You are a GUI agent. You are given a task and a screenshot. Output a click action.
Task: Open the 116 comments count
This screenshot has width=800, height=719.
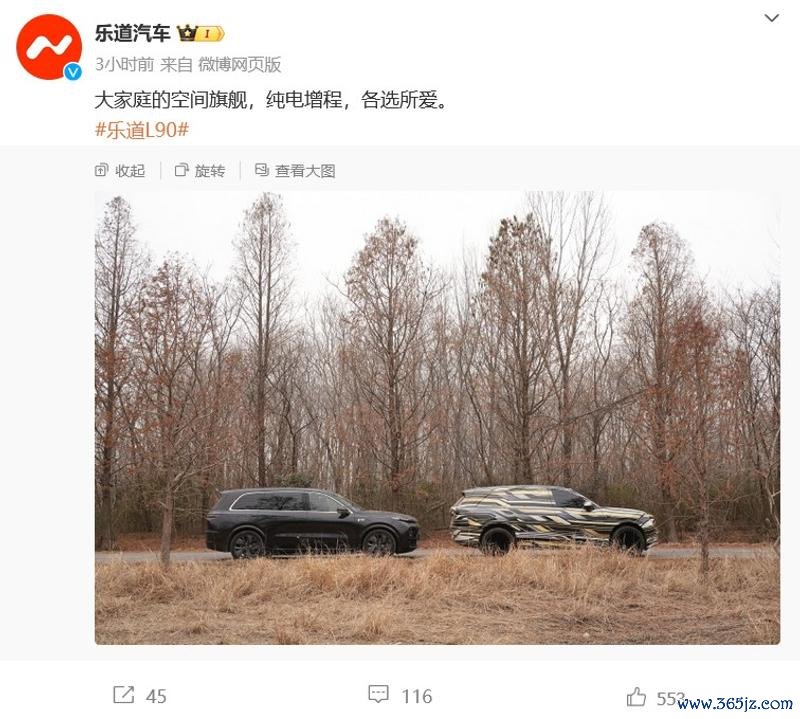(x=417, y=696)
